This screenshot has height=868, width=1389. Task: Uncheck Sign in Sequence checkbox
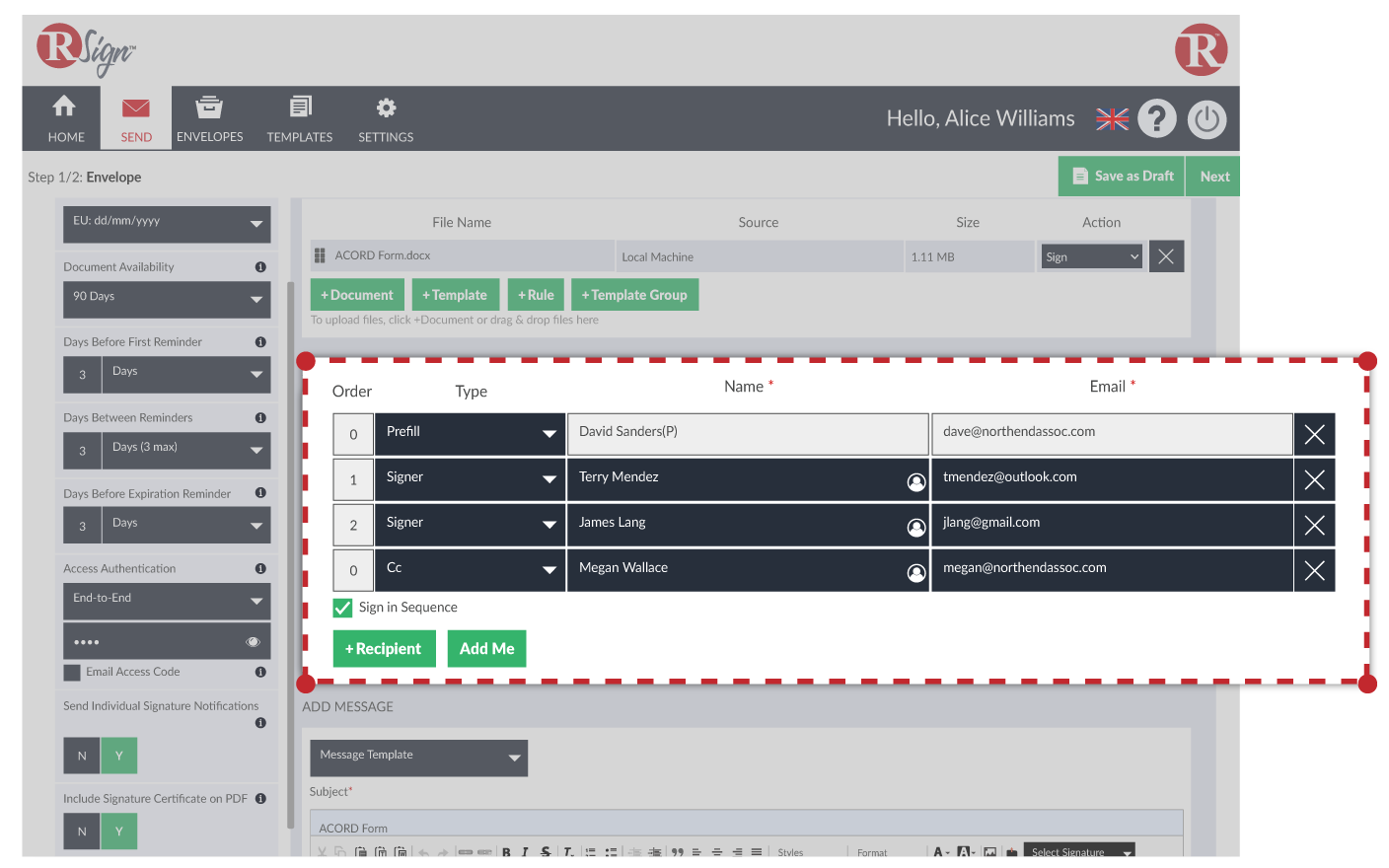click(343, 608)
